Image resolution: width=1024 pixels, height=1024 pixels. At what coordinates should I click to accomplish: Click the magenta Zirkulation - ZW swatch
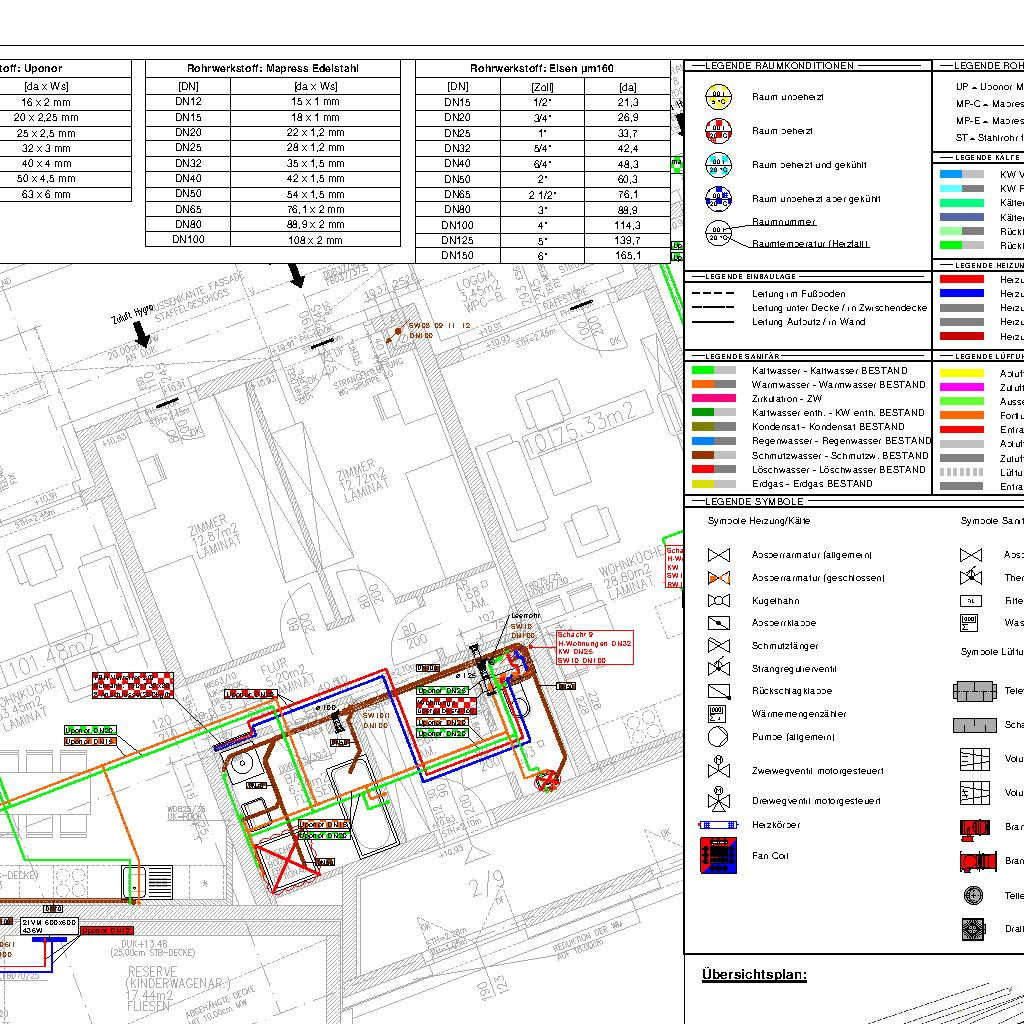coord(714,398)
